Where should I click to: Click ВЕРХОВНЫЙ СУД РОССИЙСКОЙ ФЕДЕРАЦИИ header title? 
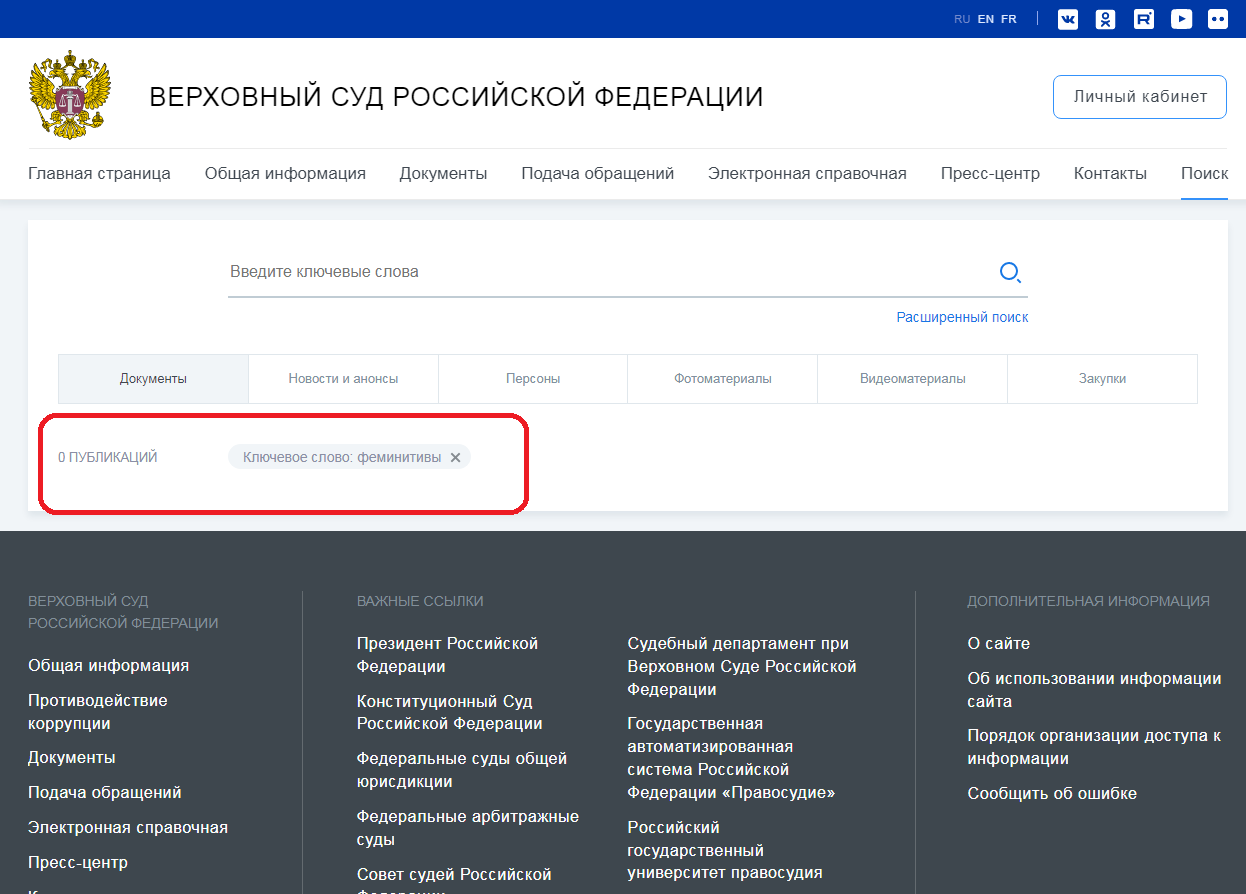click(x=456, y=97)
